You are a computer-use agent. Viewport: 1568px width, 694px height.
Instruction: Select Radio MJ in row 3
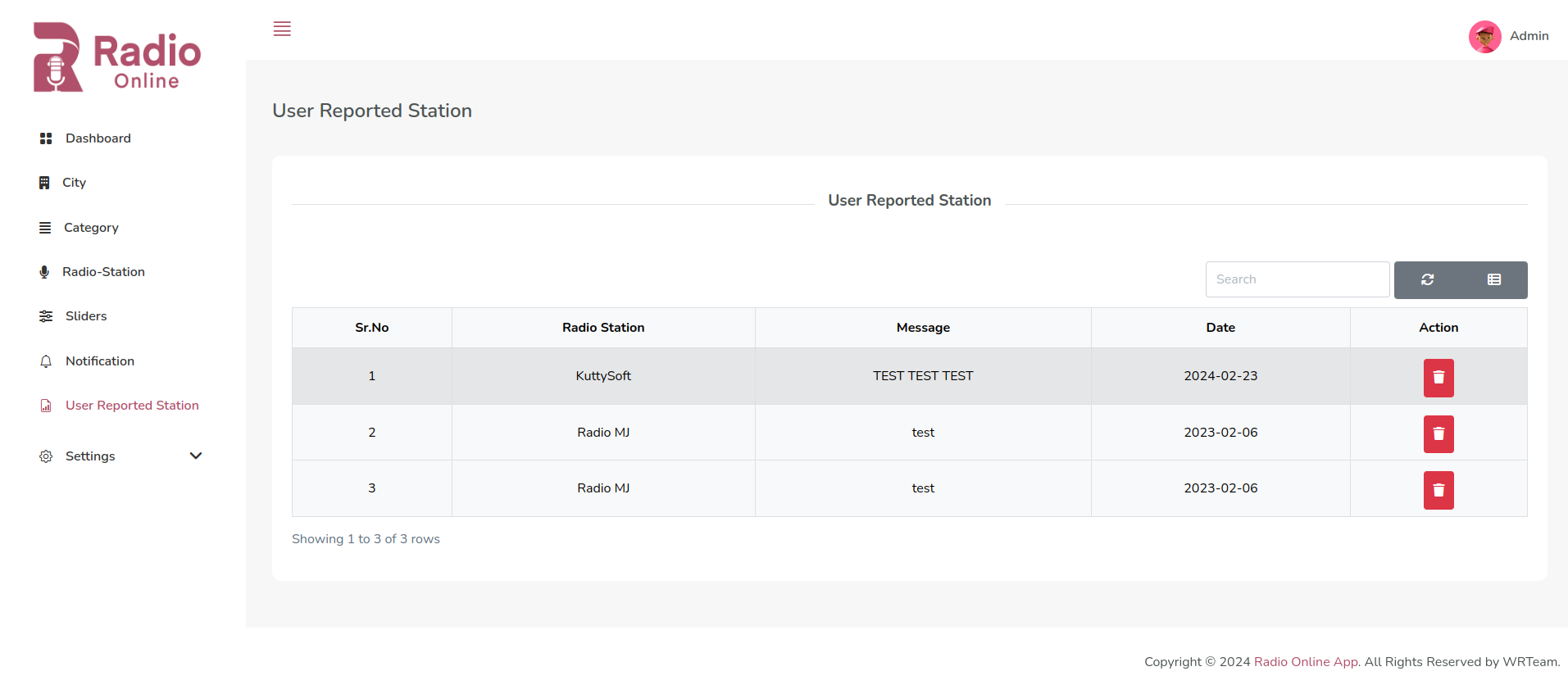point(603,488)
